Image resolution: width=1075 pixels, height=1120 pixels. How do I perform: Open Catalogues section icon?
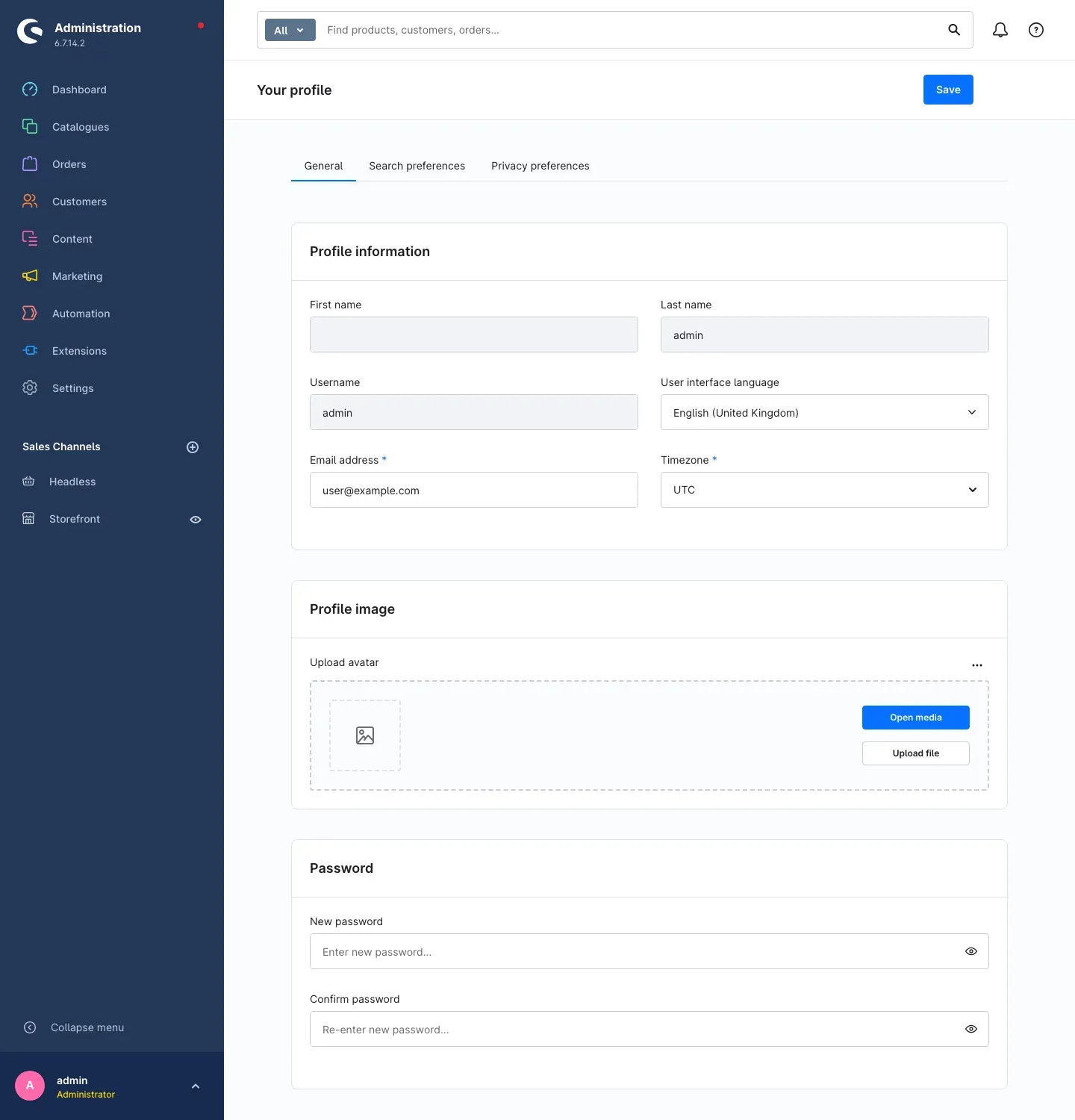tap(30, 127)
